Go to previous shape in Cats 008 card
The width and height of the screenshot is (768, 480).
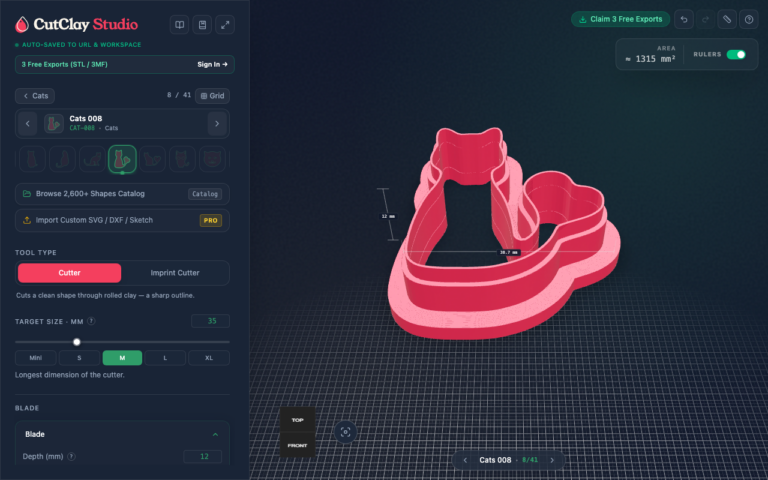tap(27, 123)
